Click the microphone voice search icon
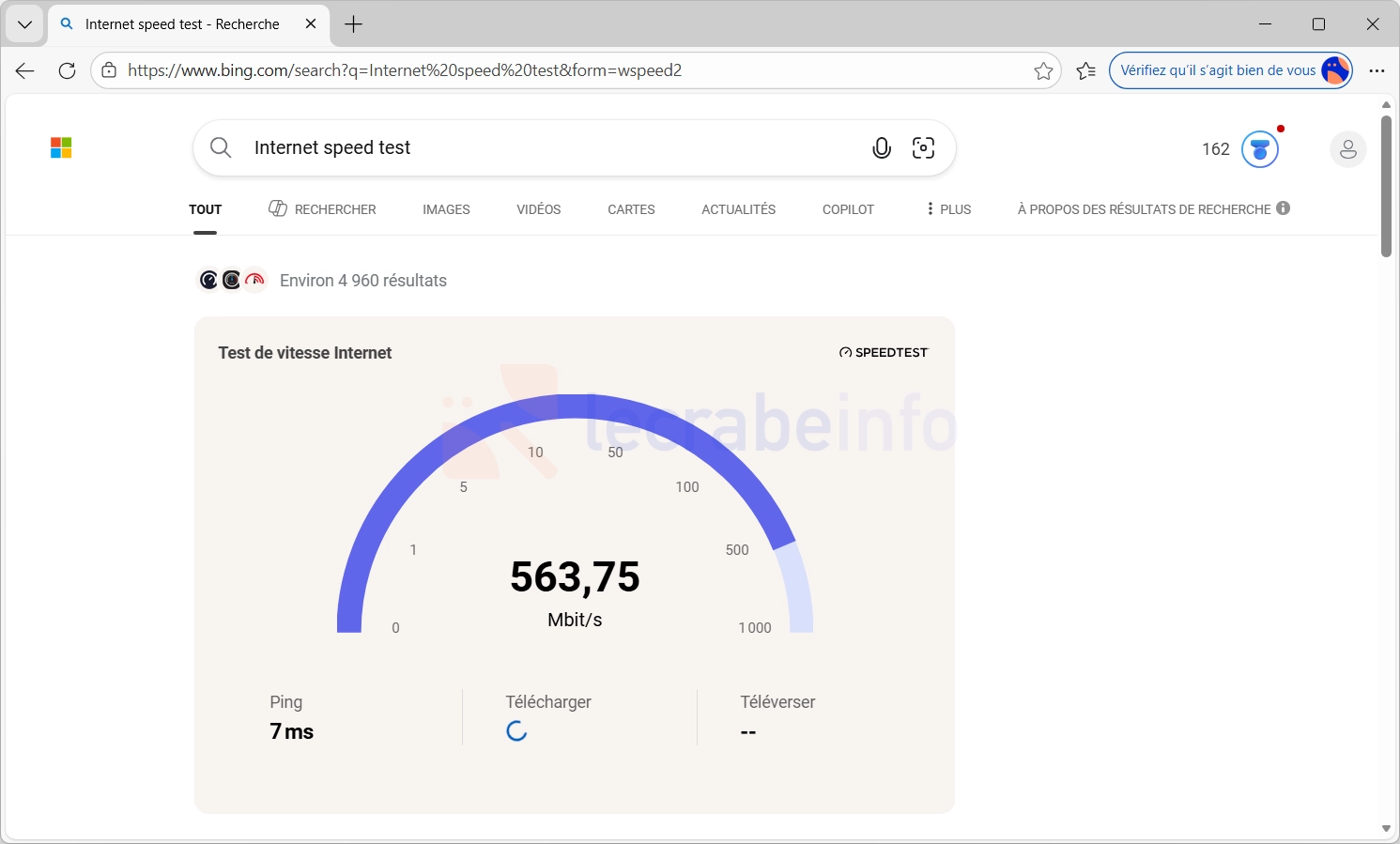Screen dimensions: 1400x844 tap(881, 148)
